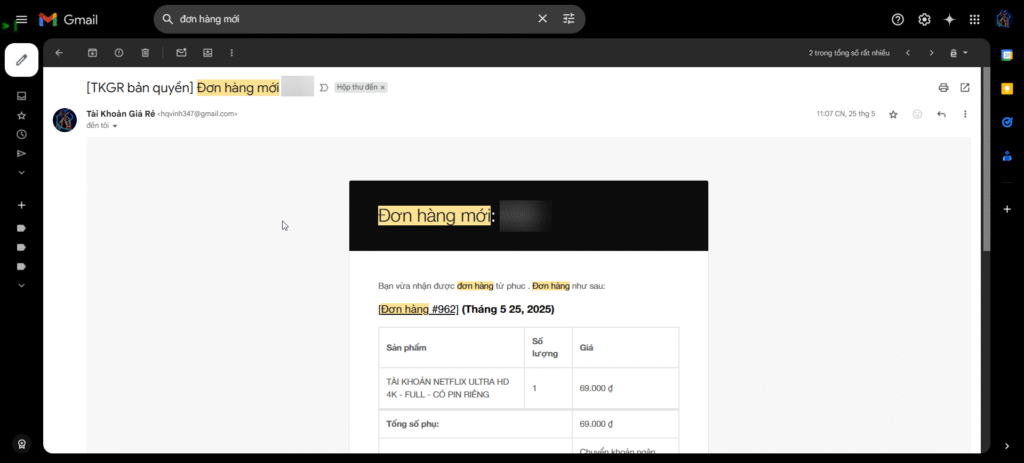
Task: Get add-ons plus in the side panel
Action: (x=1006, y=209)
